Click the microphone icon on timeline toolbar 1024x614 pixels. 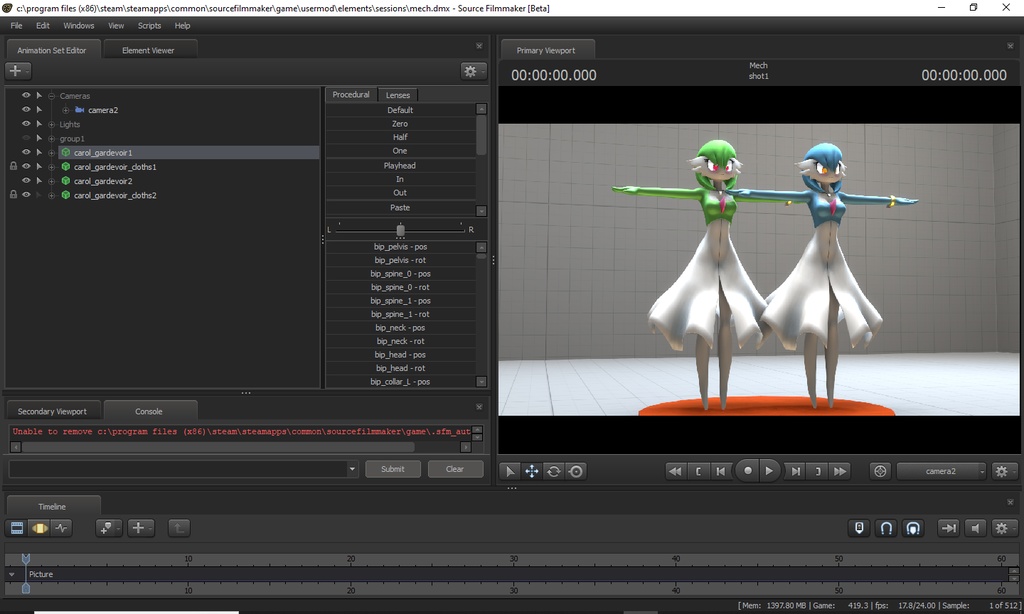pyautogui.click(x=858, y=527)
